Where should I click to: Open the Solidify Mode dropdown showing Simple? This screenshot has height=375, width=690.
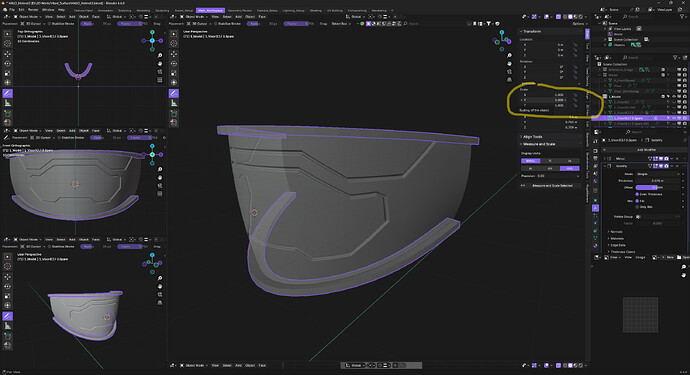(658, 174)
